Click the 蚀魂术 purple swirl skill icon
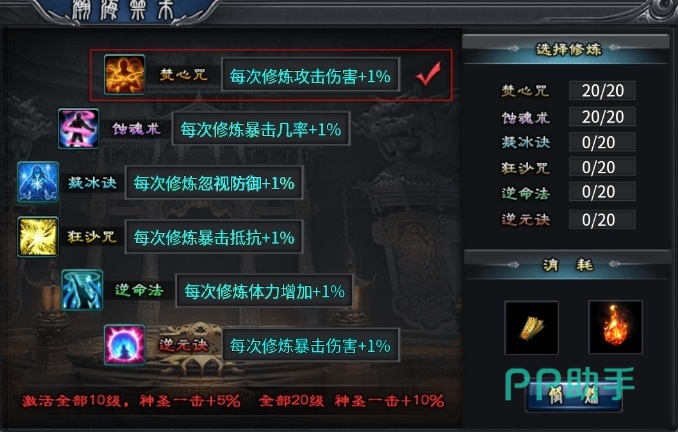 point(78,128)
